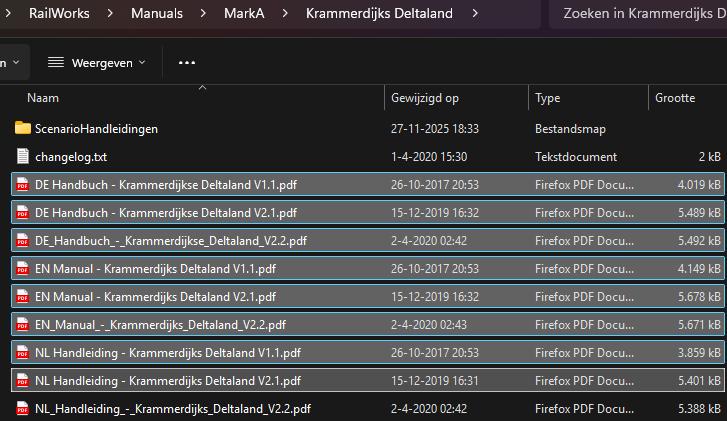This screenshot has height=421, width=727.
Task: Click PDF icon of NL Handleiding V1.1.pdf
Action: coord(22,352)
